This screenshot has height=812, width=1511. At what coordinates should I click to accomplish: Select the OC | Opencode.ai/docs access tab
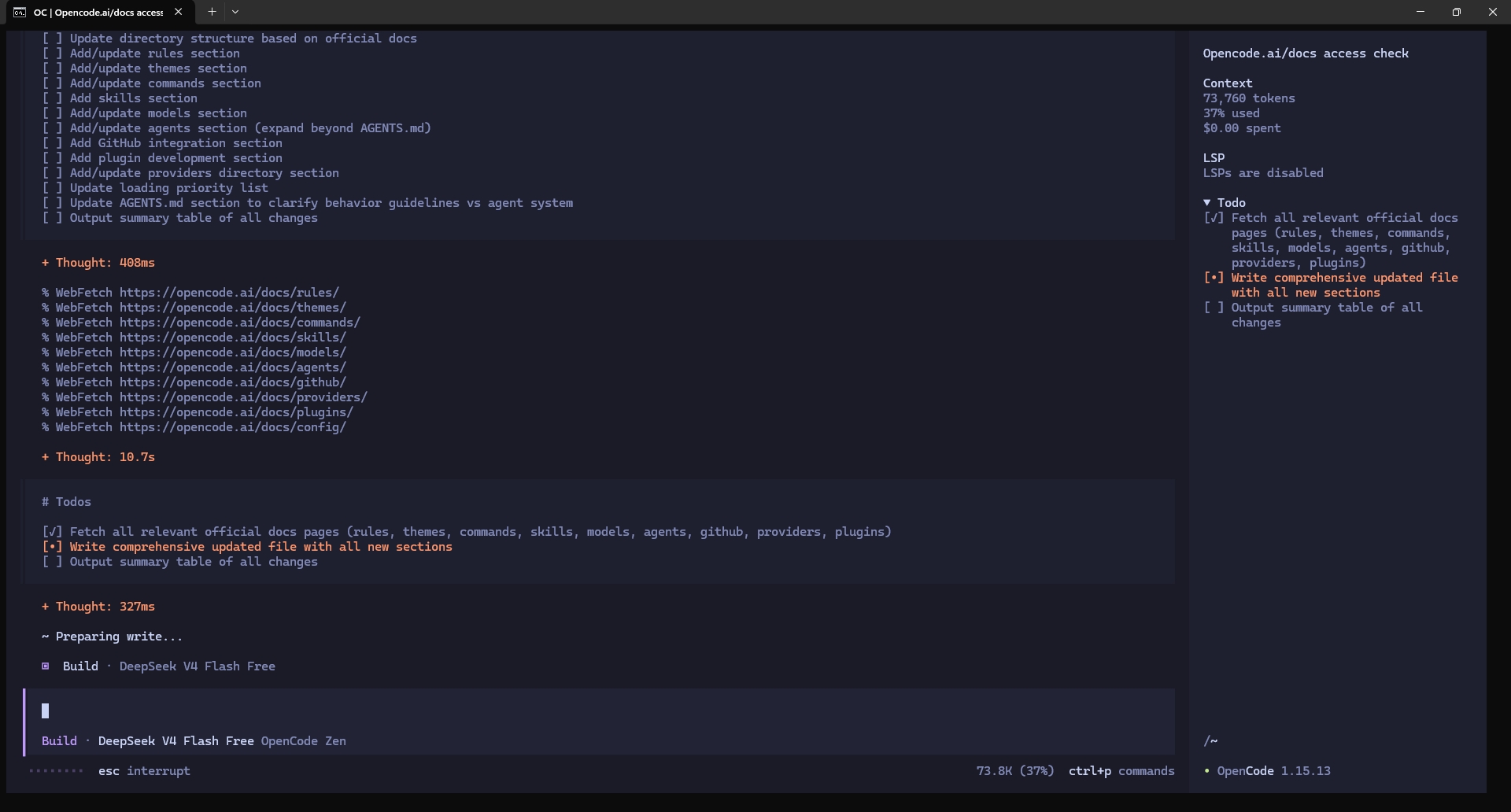(x=99, y=12)
